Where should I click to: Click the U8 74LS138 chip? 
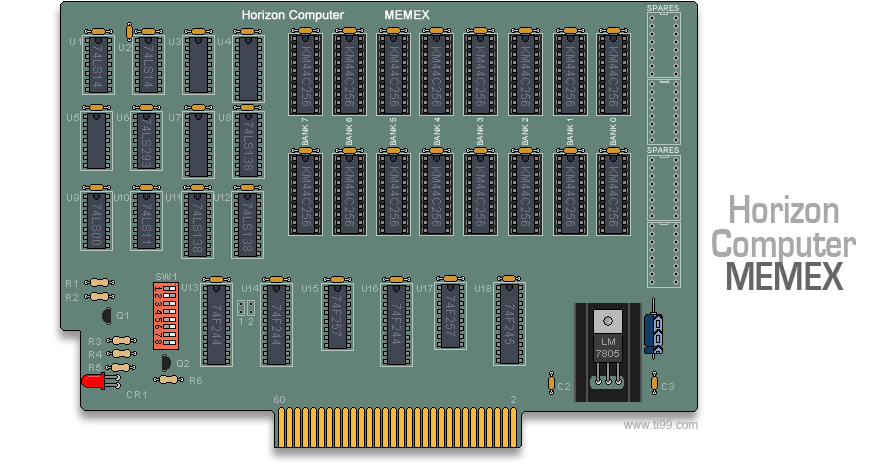click(x=248, y=145)
